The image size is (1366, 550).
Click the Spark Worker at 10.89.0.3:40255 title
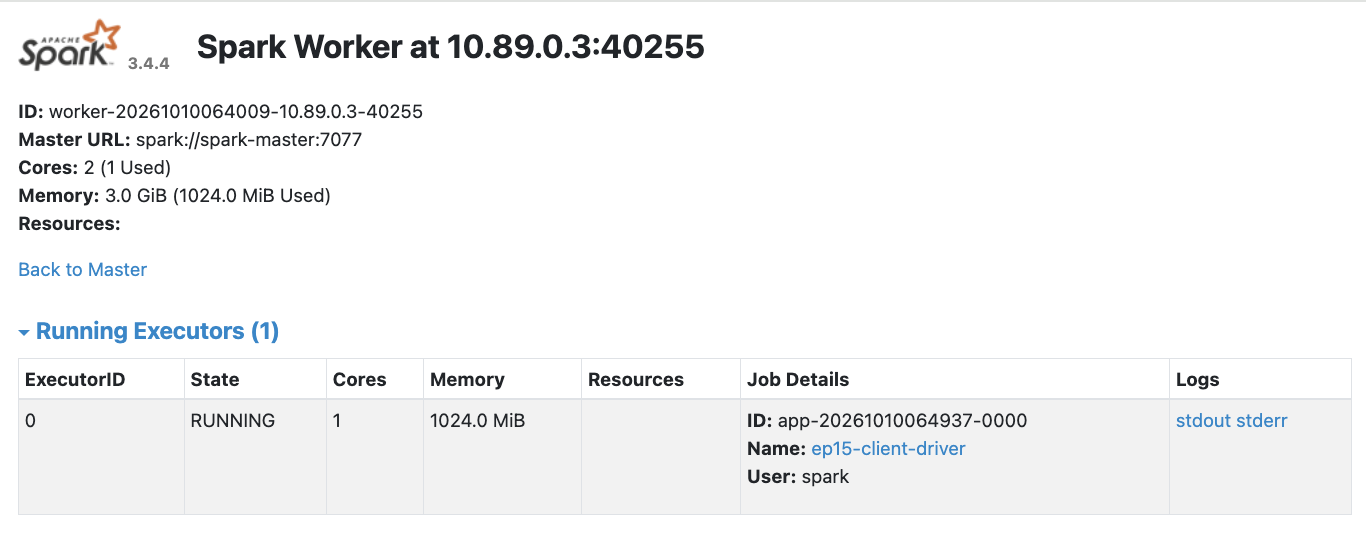pyautogui.click(x=451, y=46)
